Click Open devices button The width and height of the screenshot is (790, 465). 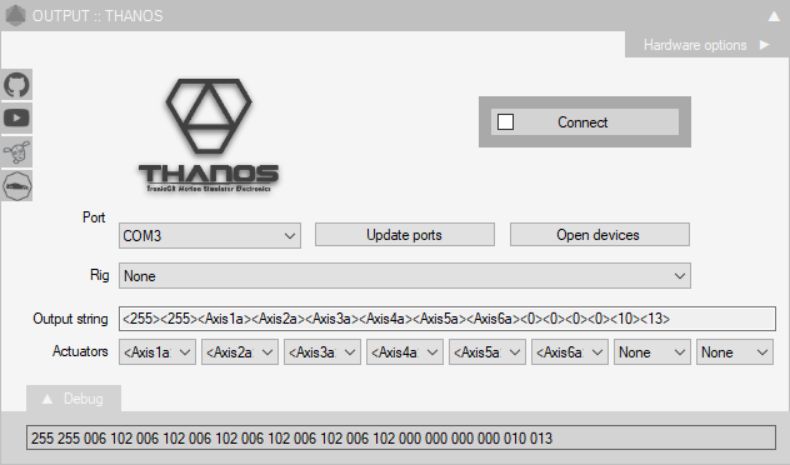coord(600,235)
